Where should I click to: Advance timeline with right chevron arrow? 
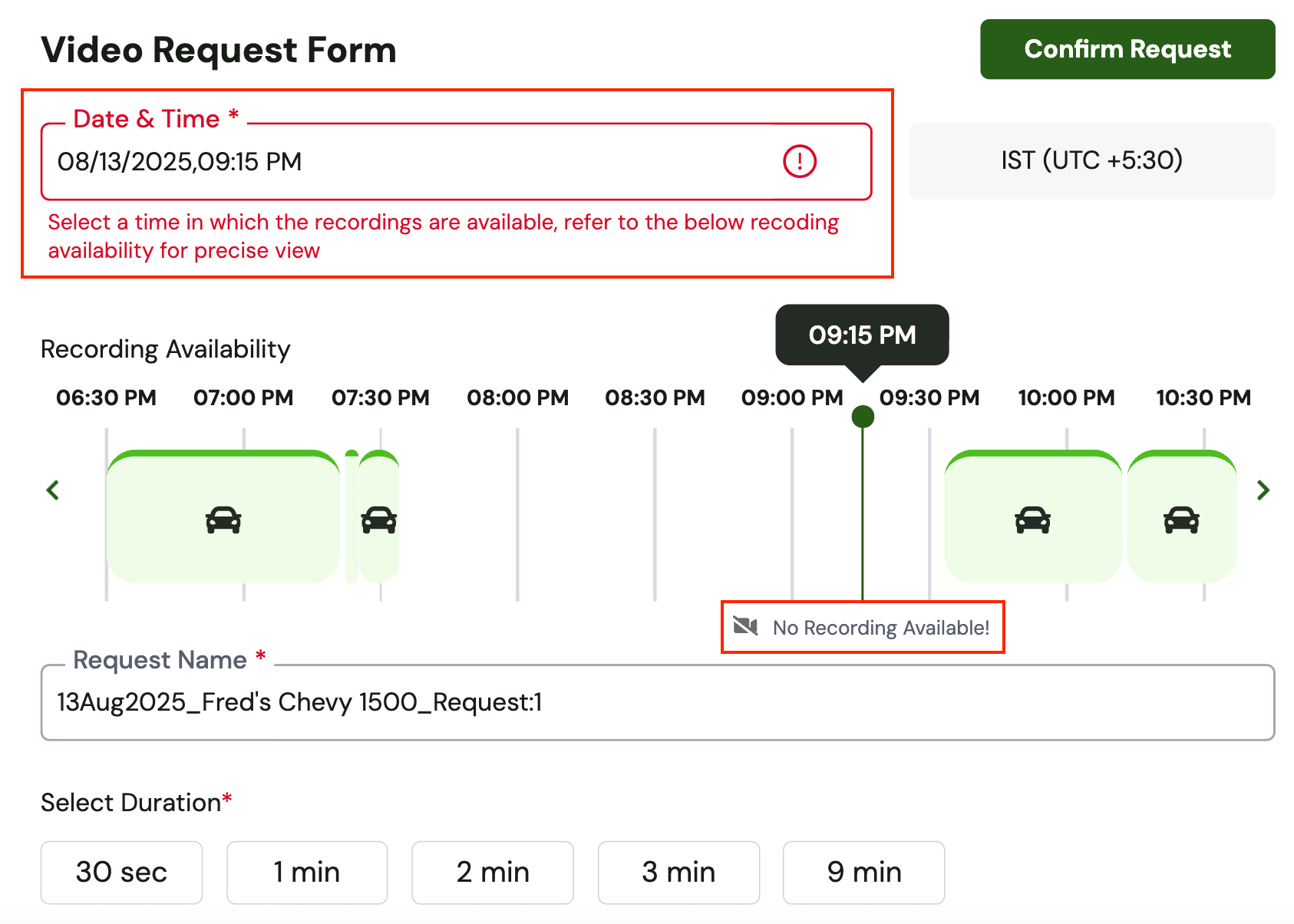(1263, 490)
